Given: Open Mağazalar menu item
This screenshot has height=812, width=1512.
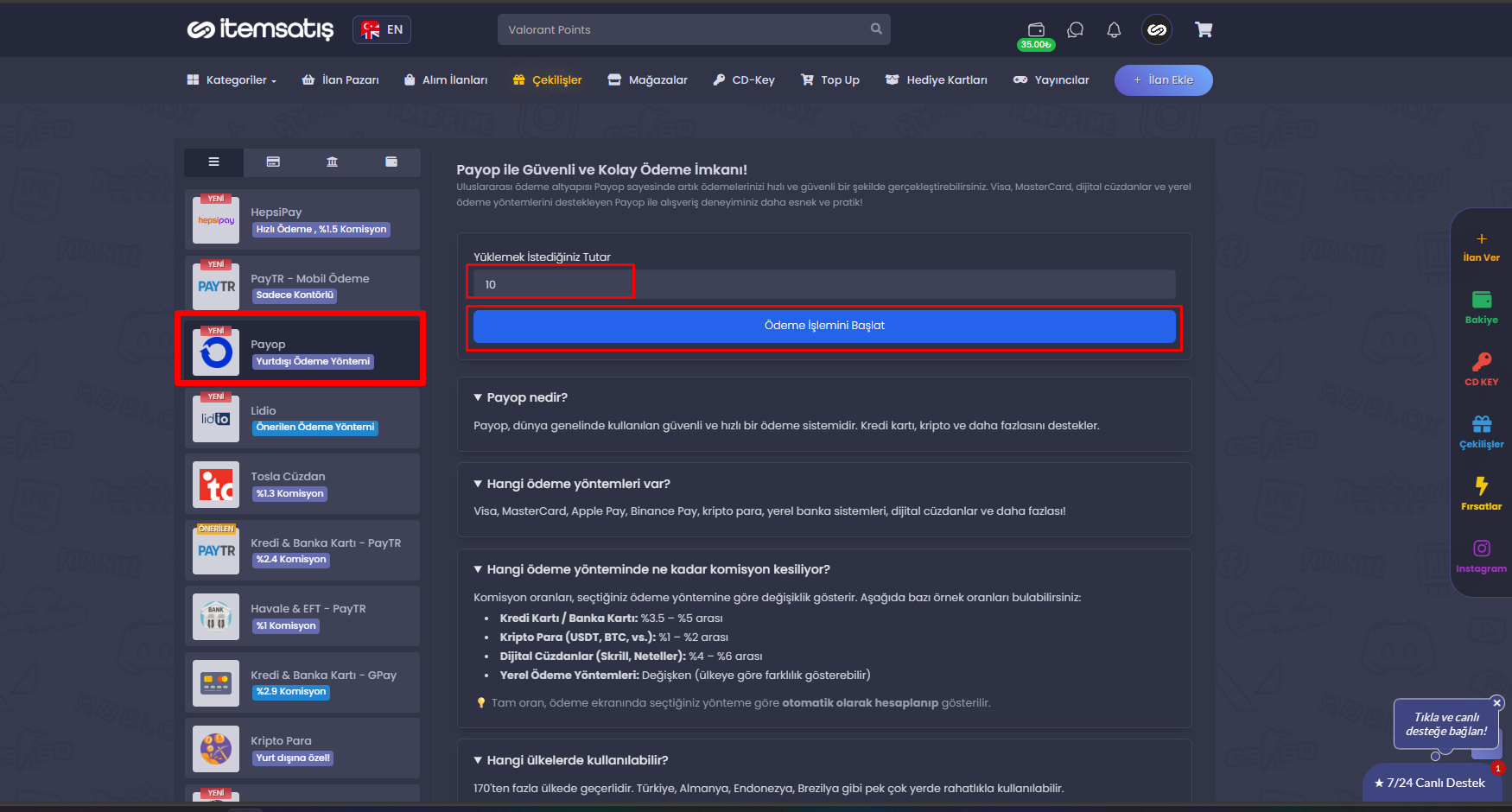Looking at the screenshot, I should pos(648,80).
